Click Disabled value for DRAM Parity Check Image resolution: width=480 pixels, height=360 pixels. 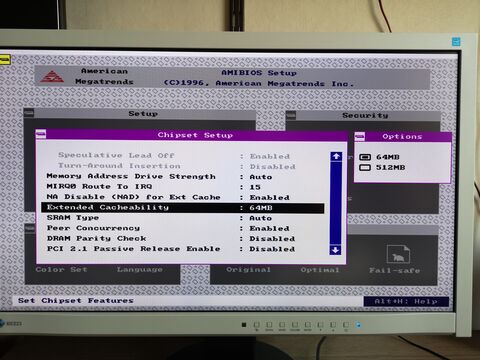point(272,239)
